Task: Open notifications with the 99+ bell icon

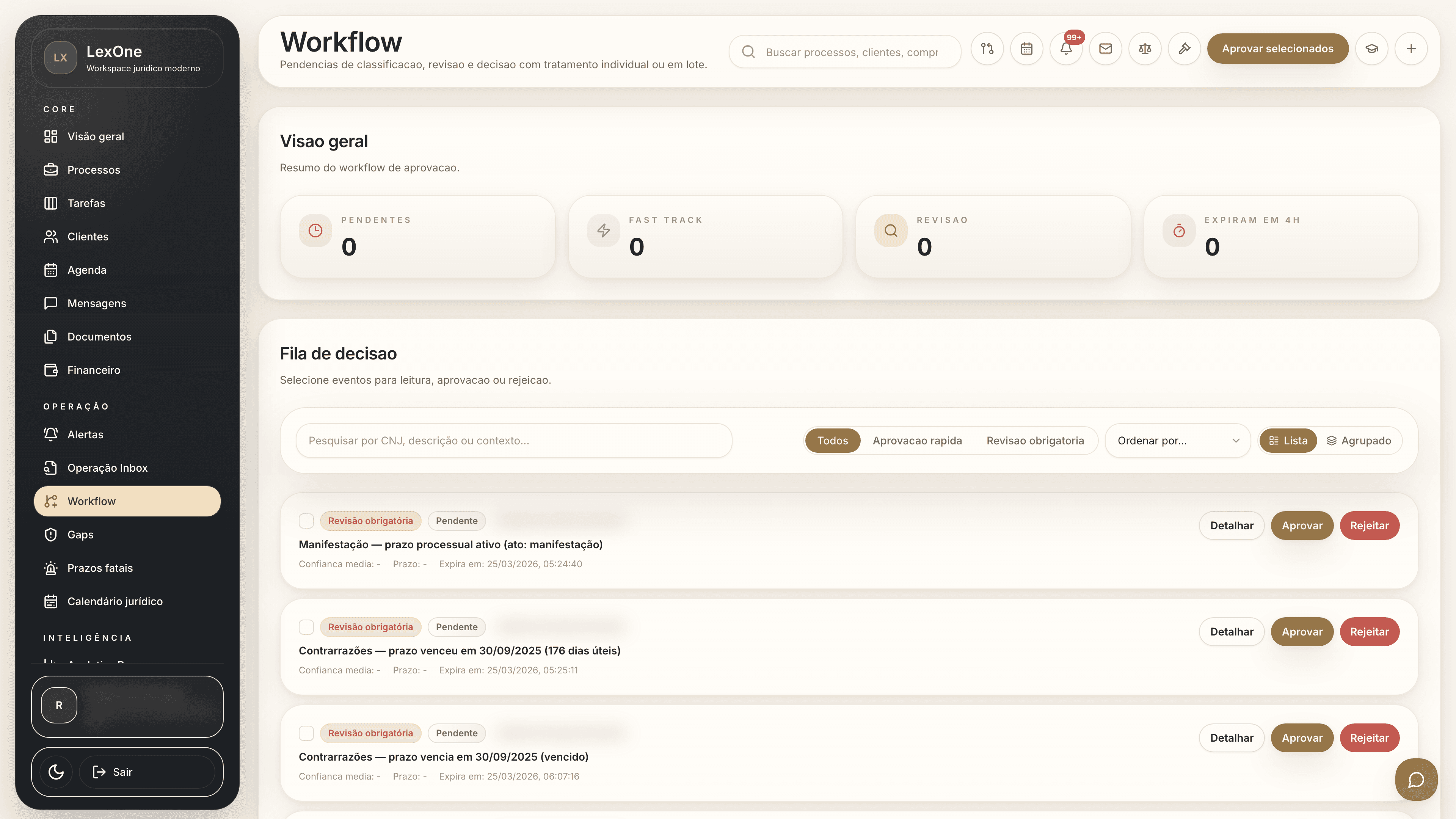Action: pyautogui.click(x=1066, y=49)
